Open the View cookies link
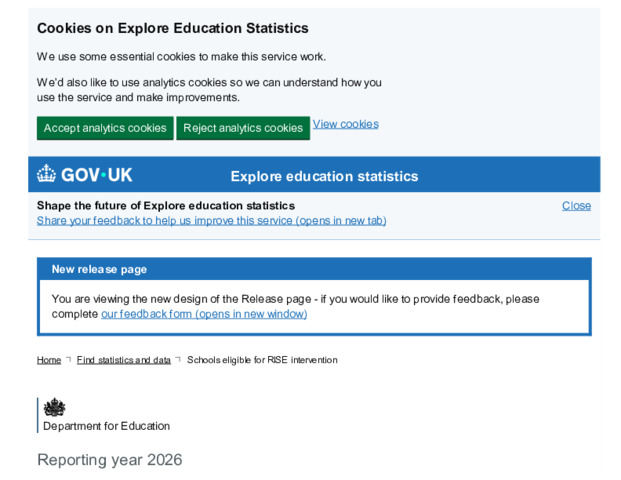Screen dimensions: 621x480 345,124
